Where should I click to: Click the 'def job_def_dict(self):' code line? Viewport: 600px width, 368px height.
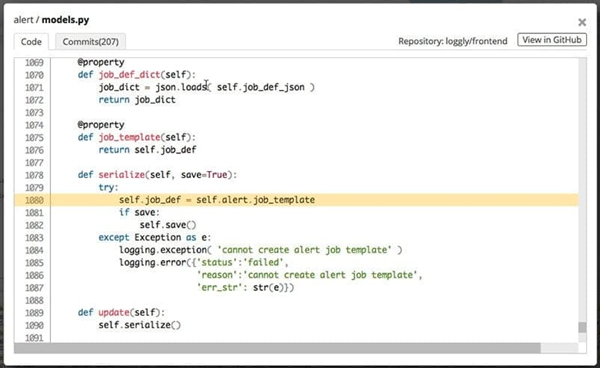(x=137, y=75)
